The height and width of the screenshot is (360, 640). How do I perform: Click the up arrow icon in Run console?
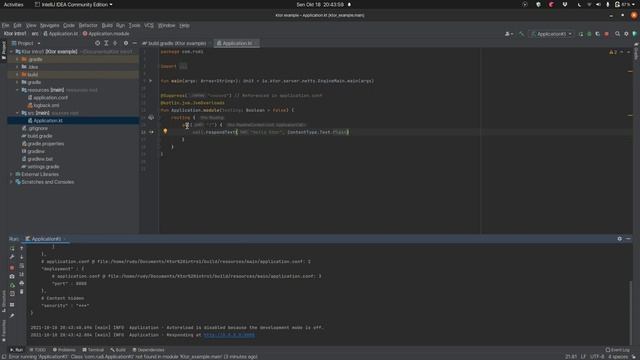(22, 249)
